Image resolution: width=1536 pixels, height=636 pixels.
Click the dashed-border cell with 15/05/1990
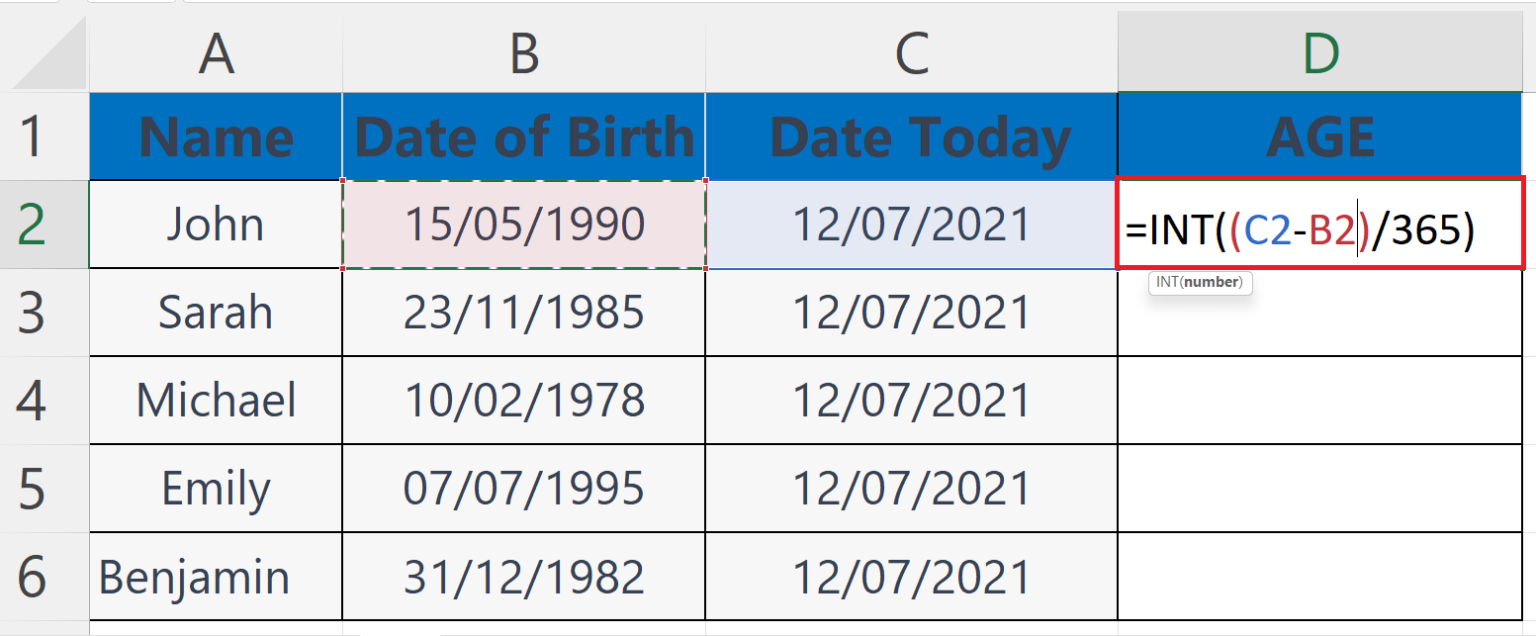[x=523, y=223]
